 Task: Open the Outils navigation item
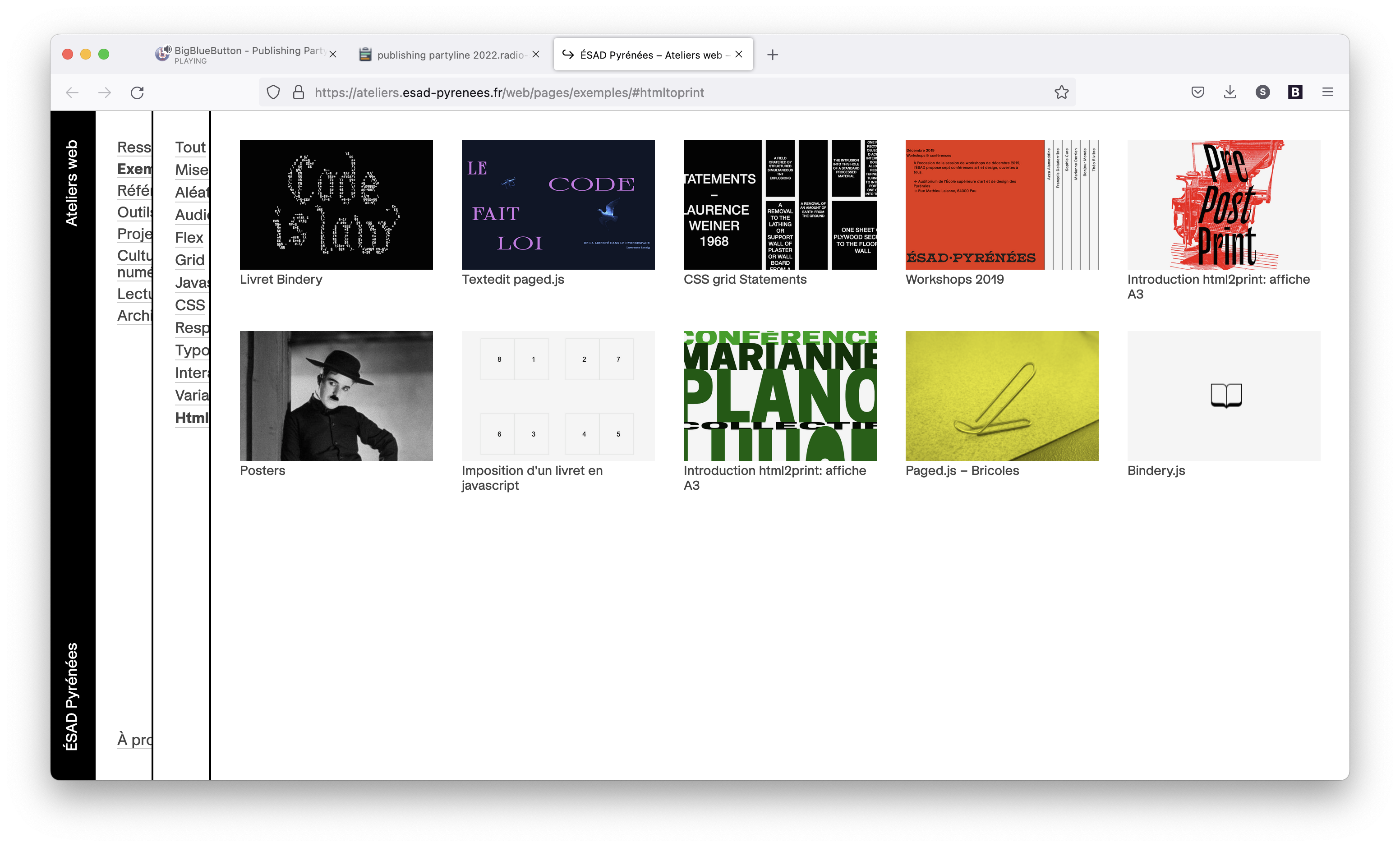(x=135, y=212)
